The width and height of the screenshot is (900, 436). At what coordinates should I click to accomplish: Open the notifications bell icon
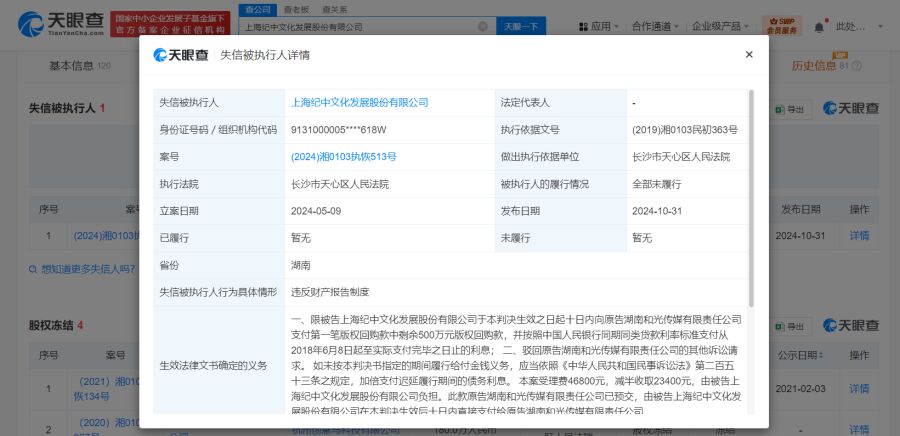point(819,26)
